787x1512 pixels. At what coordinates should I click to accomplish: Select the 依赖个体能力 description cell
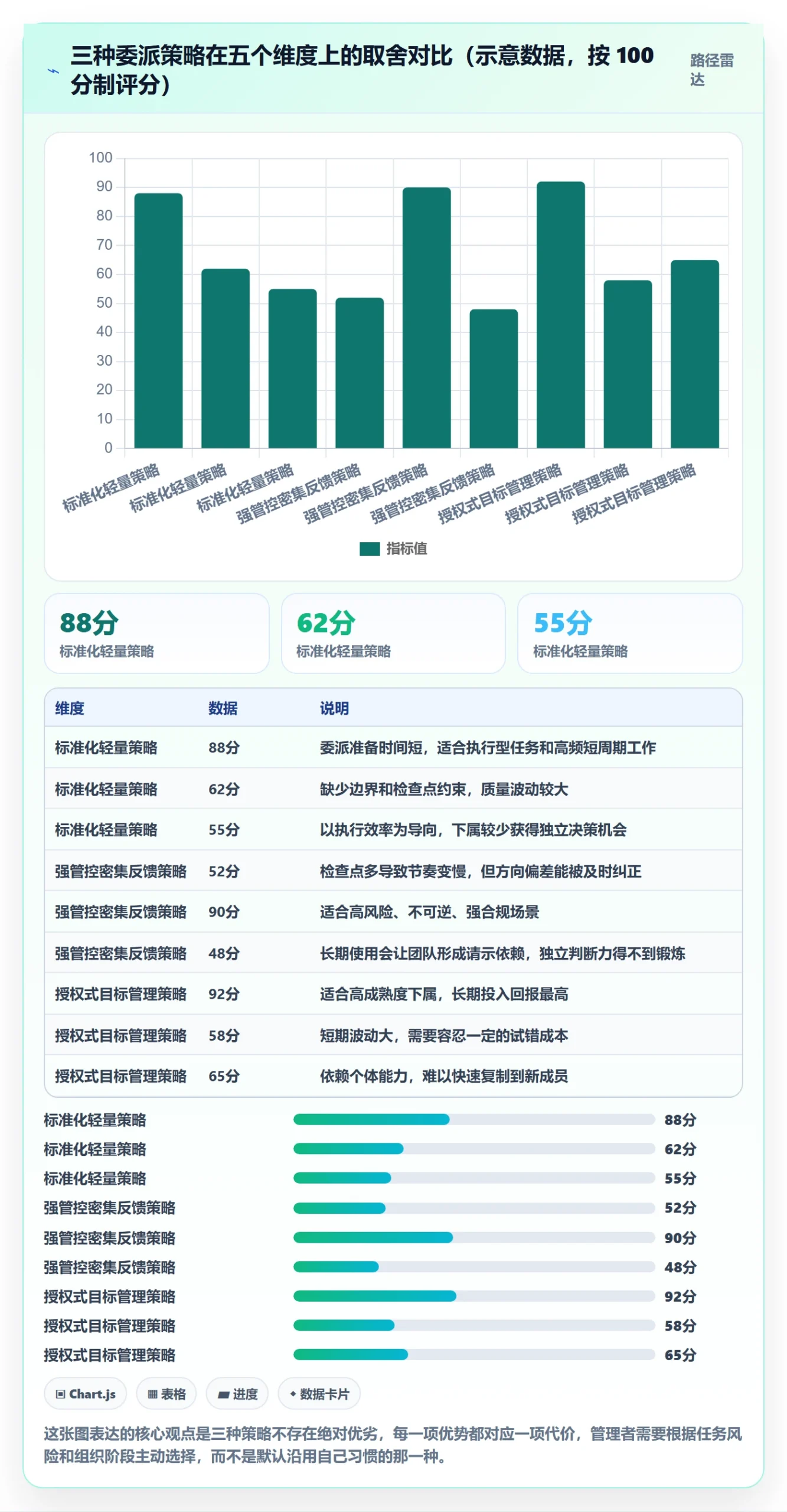coord(444,1076)
